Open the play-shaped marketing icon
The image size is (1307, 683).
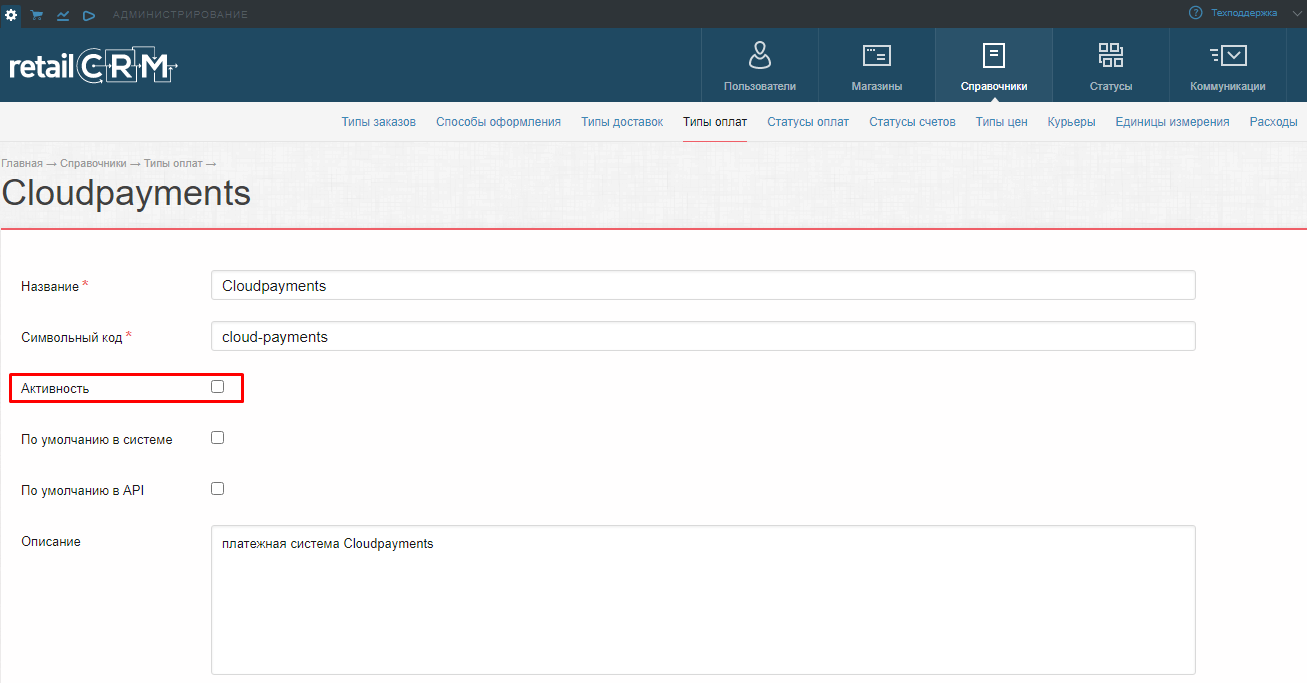point(89,14)
